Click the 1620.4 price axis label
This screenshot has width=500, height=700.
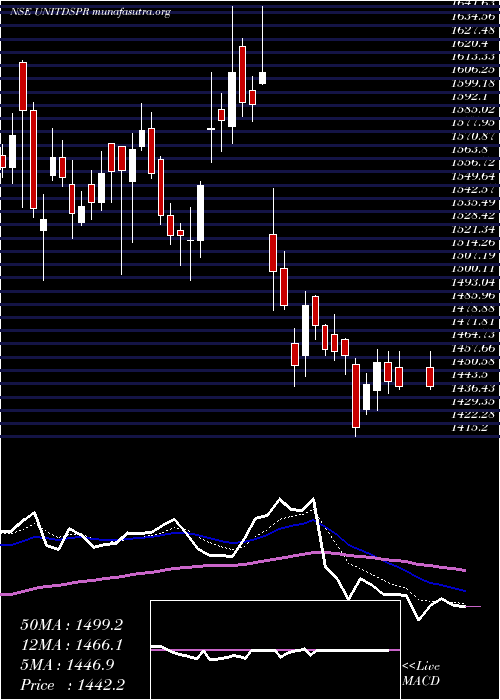tap(471, 44)
